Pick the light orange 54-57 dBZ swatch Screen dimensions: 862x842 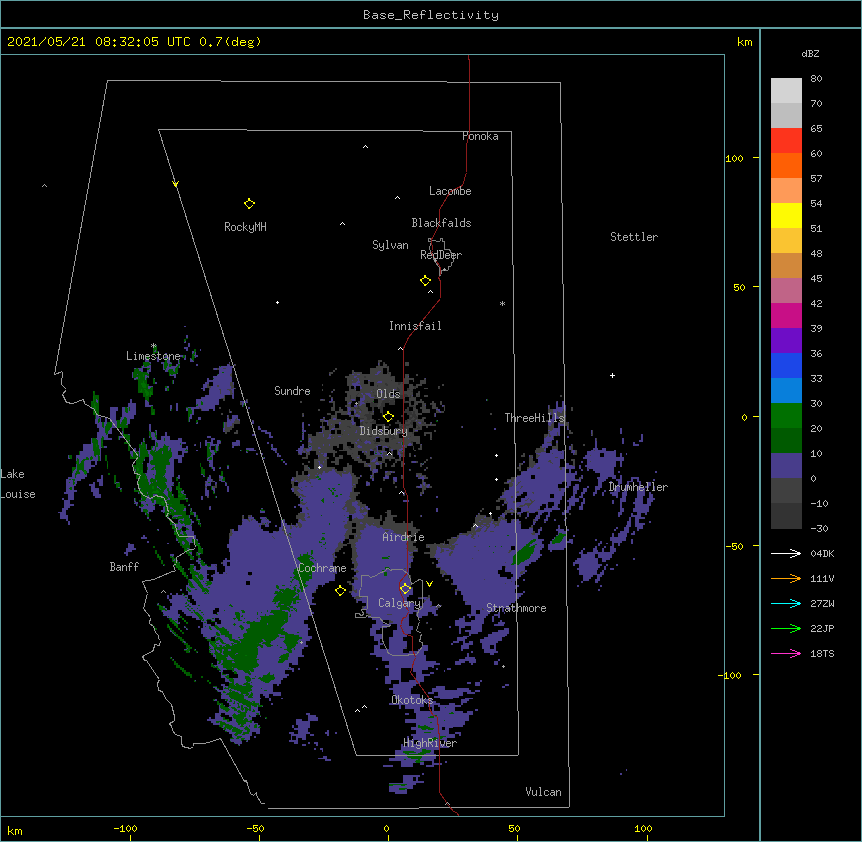coord(786,191)
